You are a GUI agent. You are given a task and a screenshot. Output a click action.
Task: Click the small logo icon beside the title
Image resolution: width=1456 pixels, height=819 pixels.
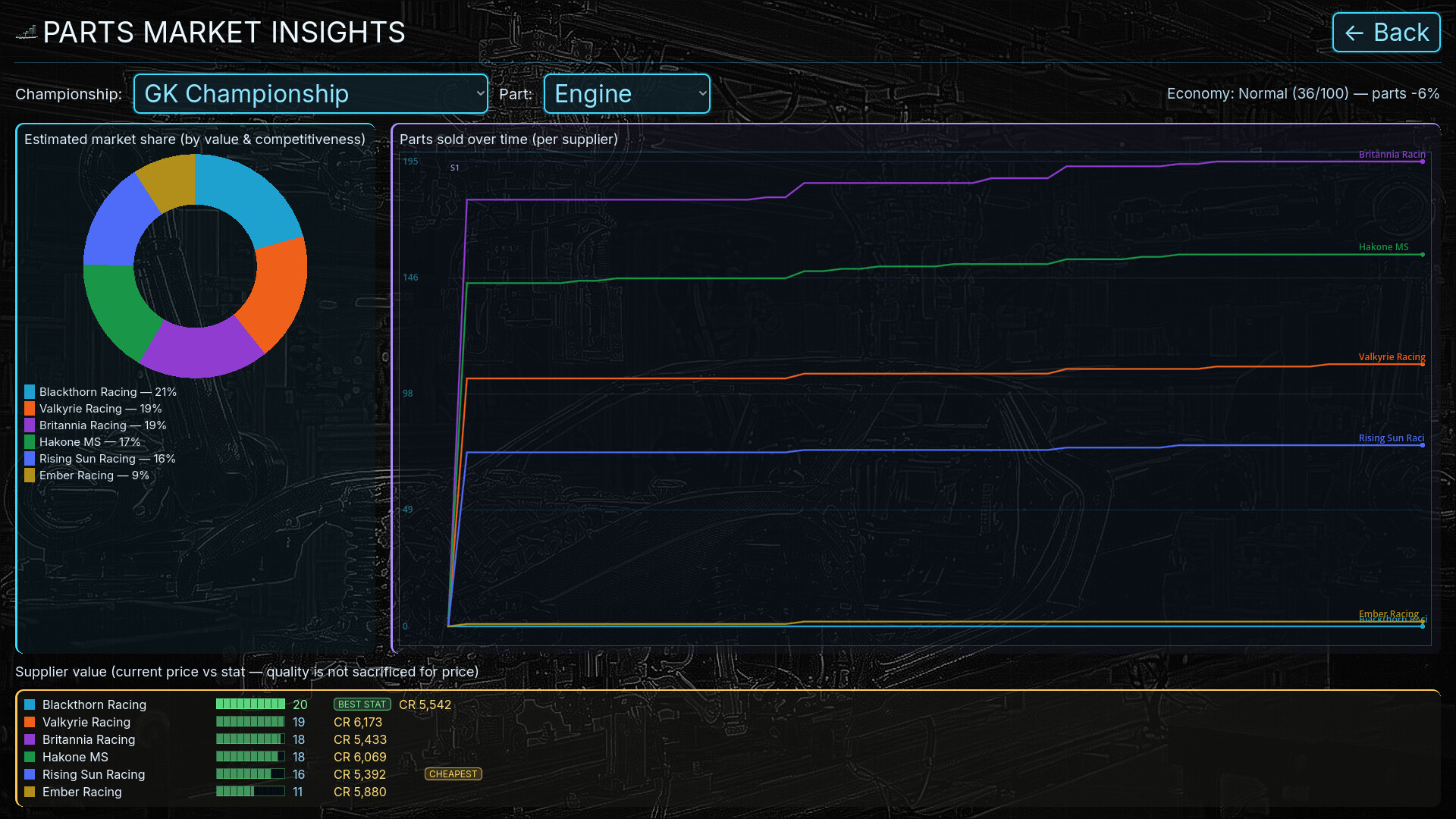(27, 33)
